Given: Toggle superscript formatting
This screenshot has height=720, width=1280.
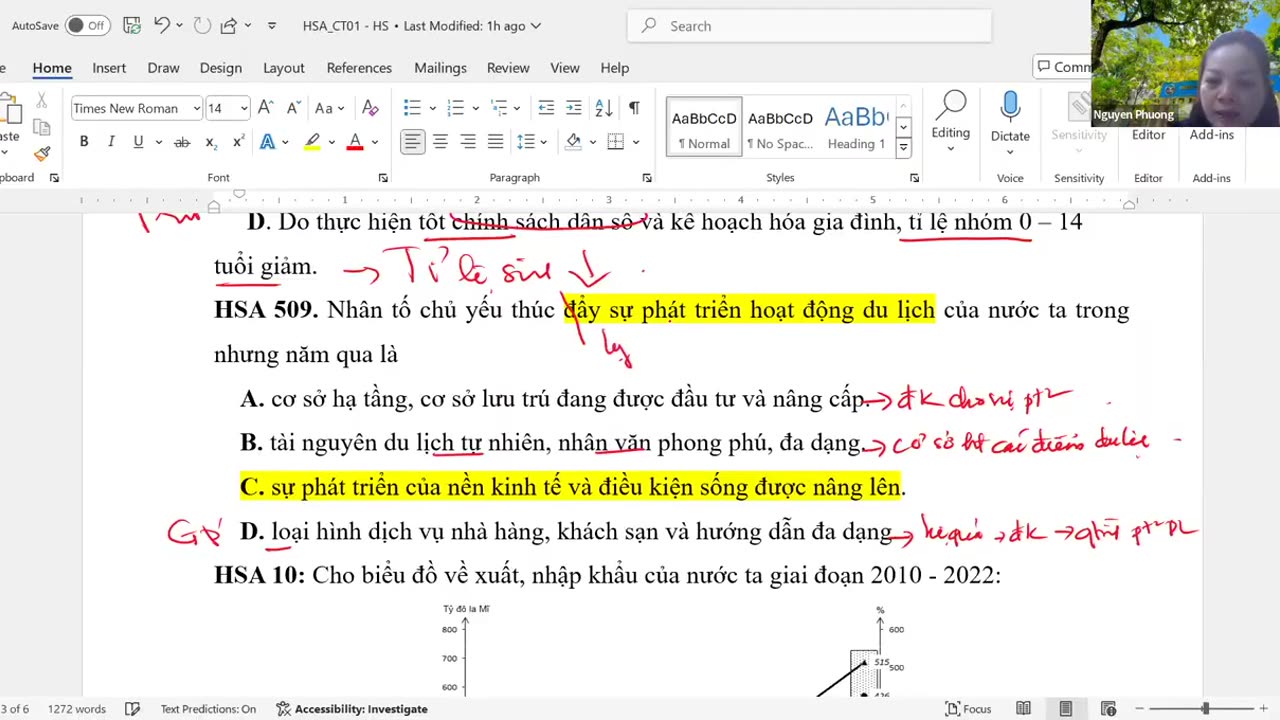Looking at the screenshot, I should point(238,142).
